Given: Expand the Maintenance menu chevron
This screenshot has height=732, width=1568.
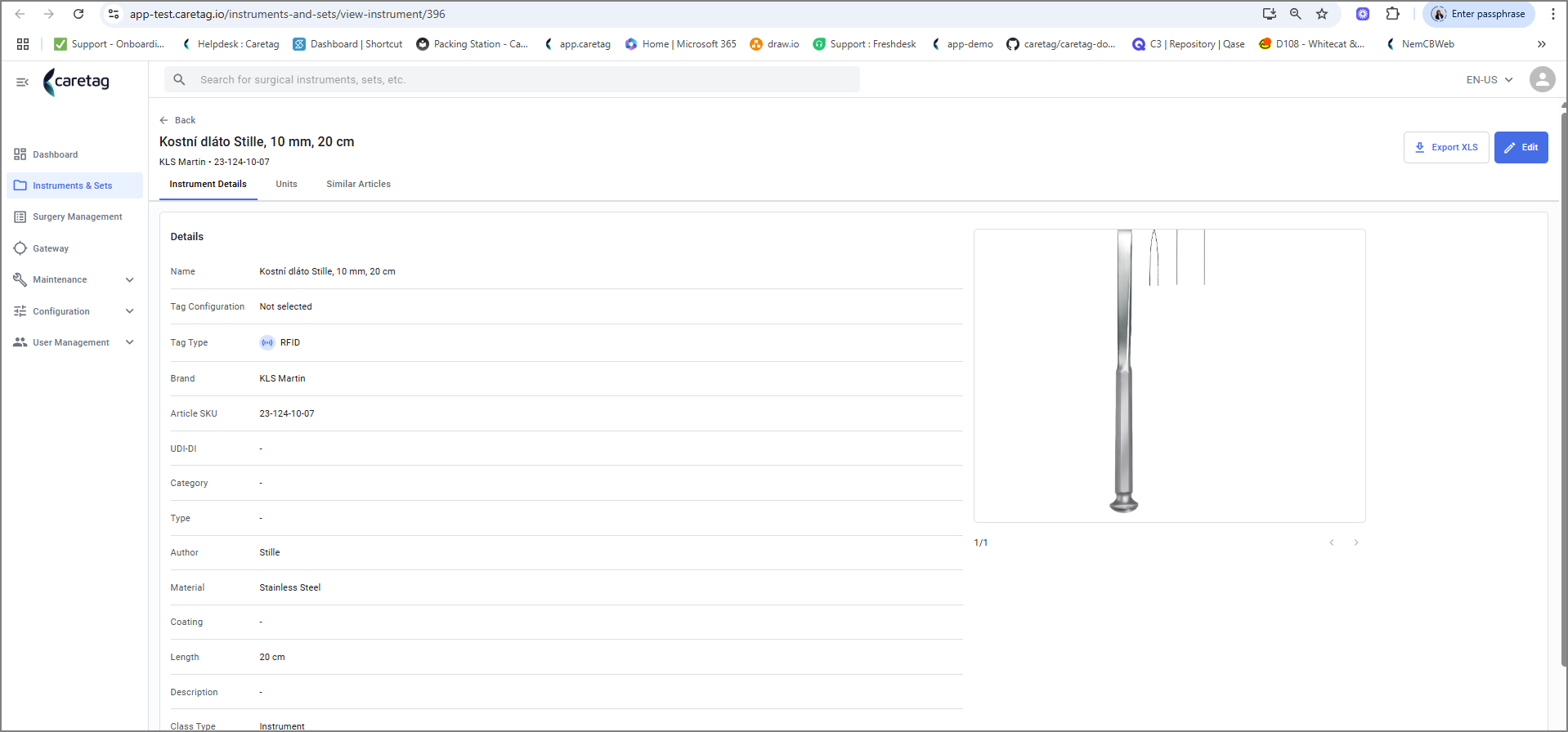Looking at the screenshot, I should coord(129,279).
